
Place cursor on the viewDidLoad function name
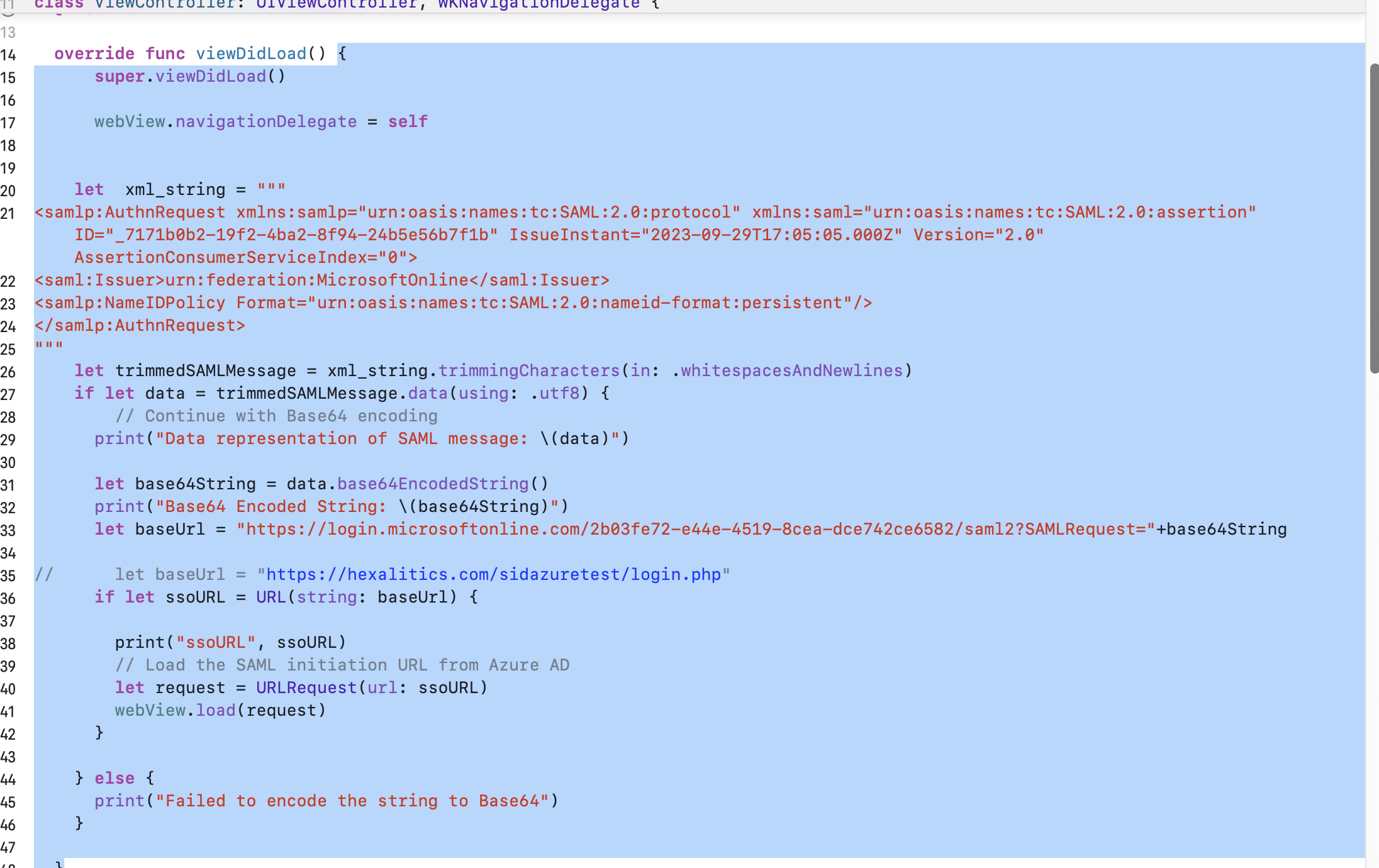point(251,53)
